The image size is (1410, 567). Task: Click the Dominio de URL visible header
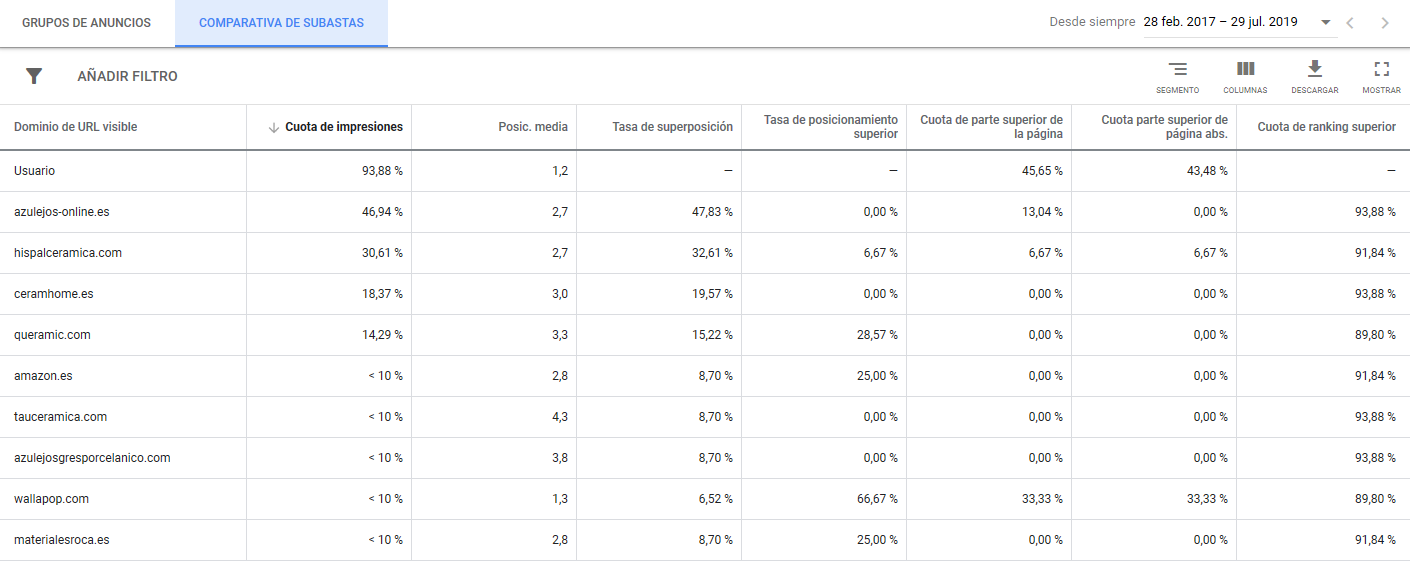pos(76,127)
